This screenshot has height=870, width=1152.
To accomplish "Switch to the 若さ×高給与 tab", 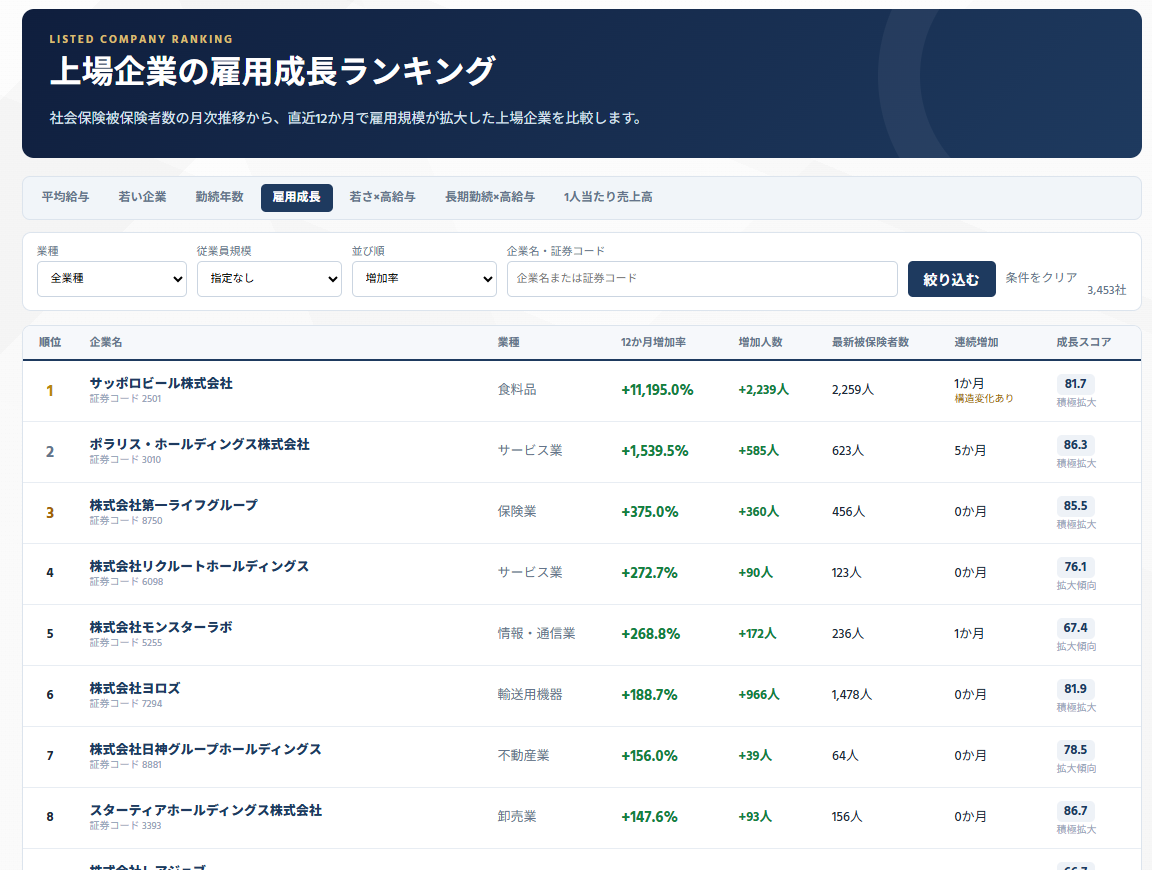I will pyautogui.click(x=382, y=197).
